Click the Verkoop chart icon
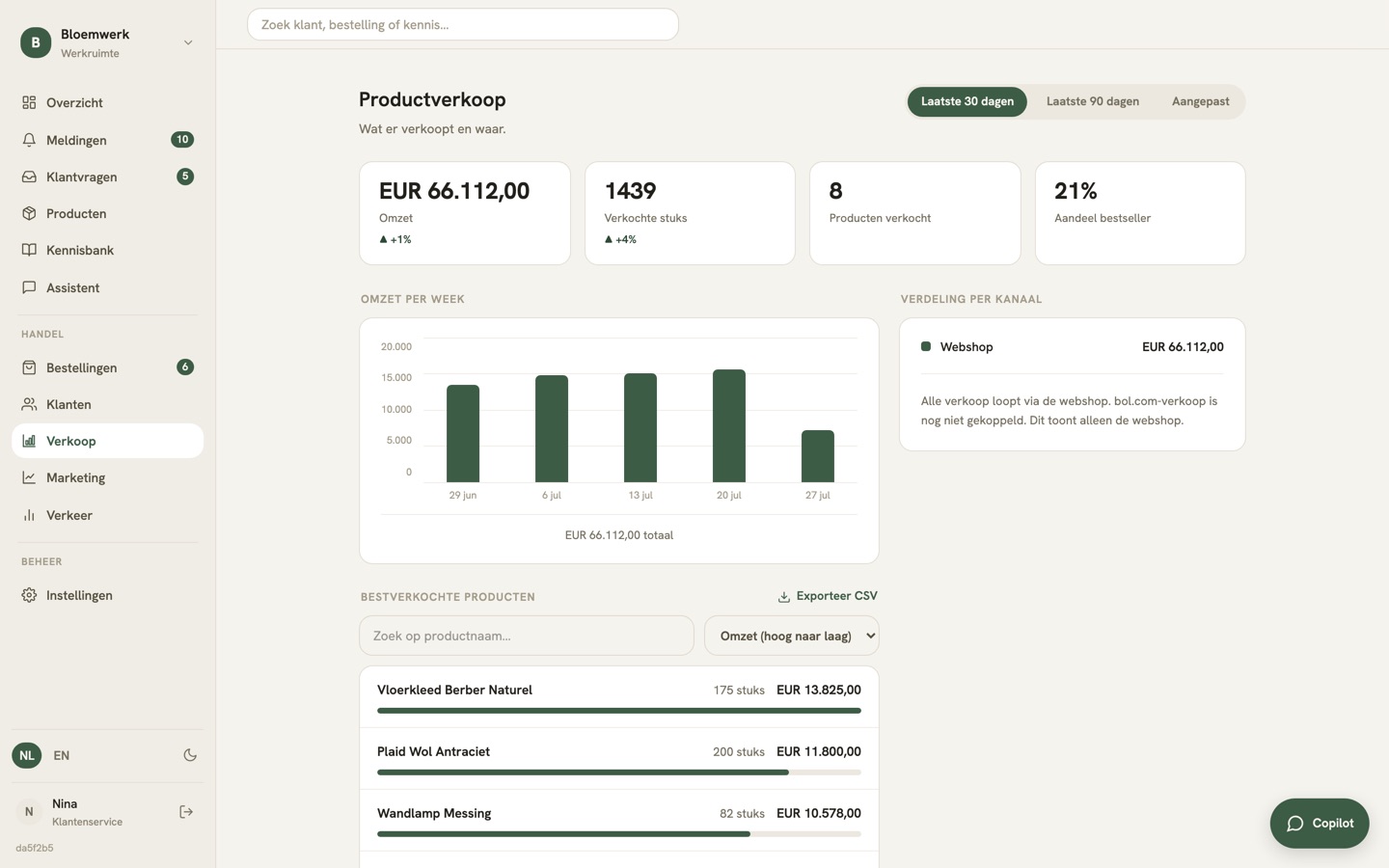The image size is (1389, 868). (29, 441)
